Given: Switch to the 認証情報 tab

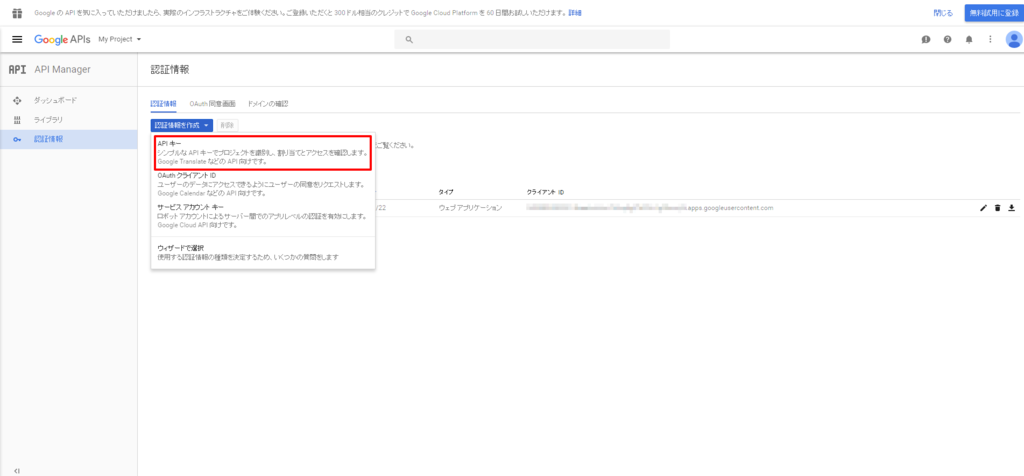Looking at the screenshot, I should (163, 104).
